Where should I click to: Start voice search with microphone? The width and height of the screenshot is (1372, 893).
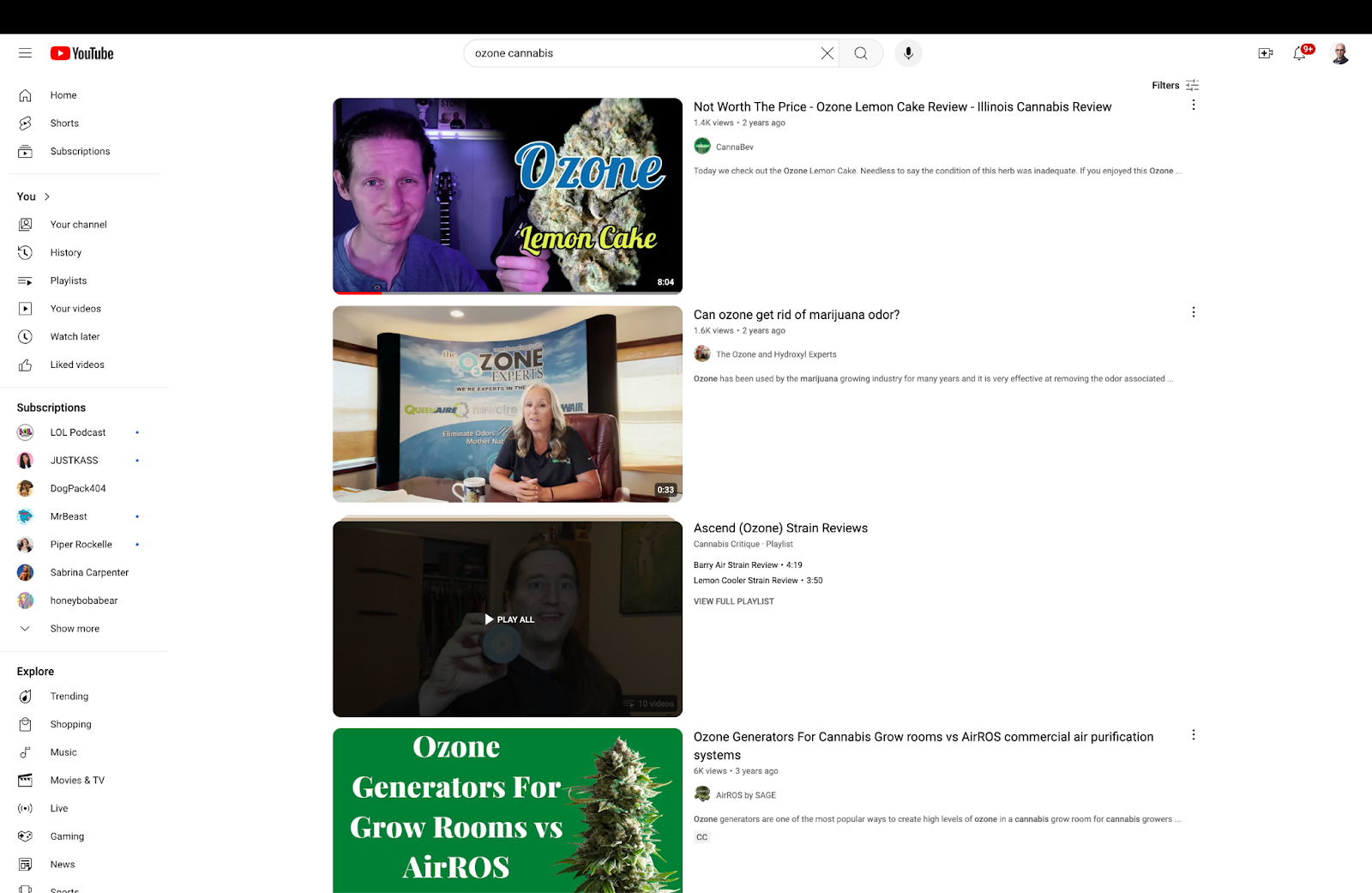coord(908,53)
